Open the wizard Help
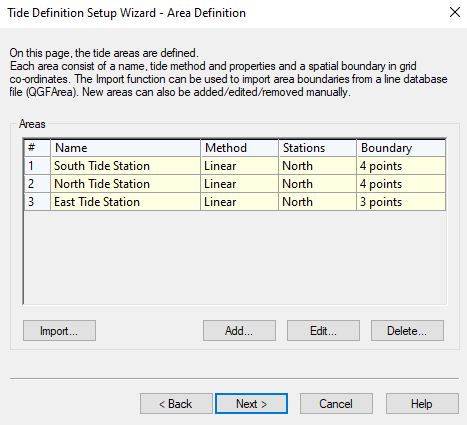The image size is (467, 425). tap(422, 404)
